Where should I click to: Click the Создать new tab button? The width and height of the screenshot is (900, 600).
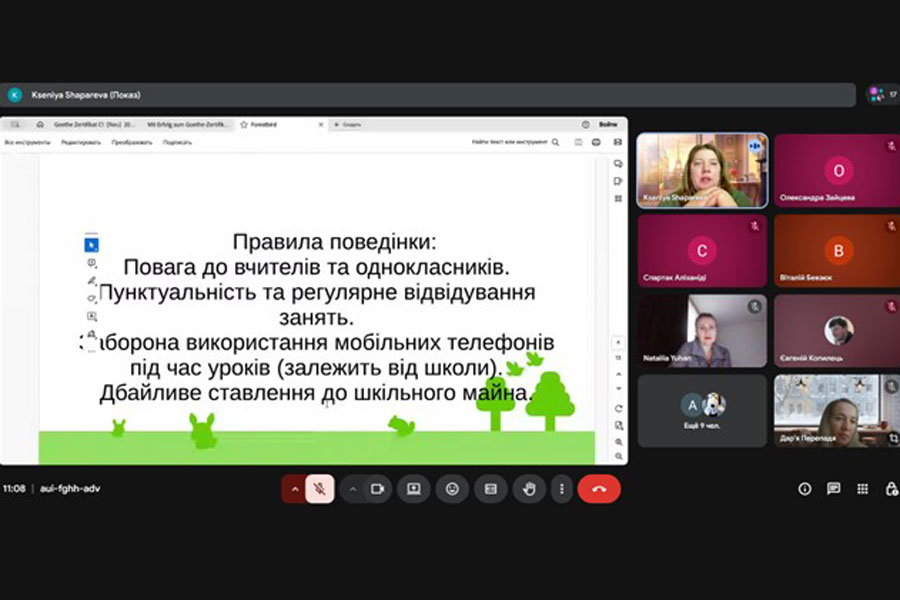348,125
